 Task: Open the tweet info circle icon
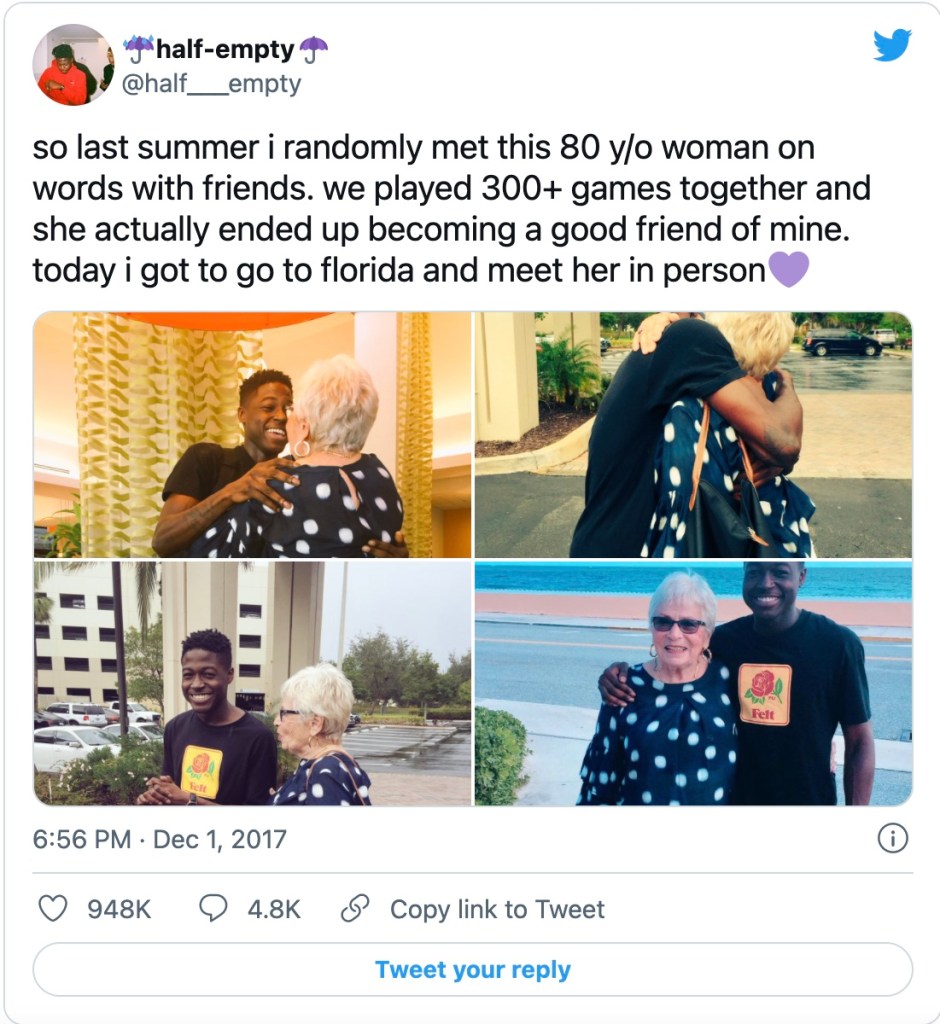892,838
